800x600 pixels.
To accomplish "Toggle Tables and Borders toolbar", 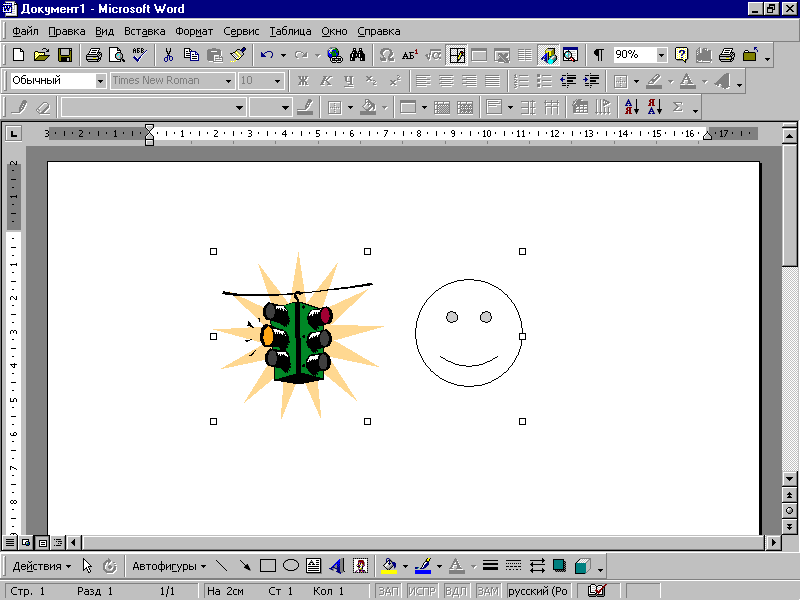I will tap(457, 55).
